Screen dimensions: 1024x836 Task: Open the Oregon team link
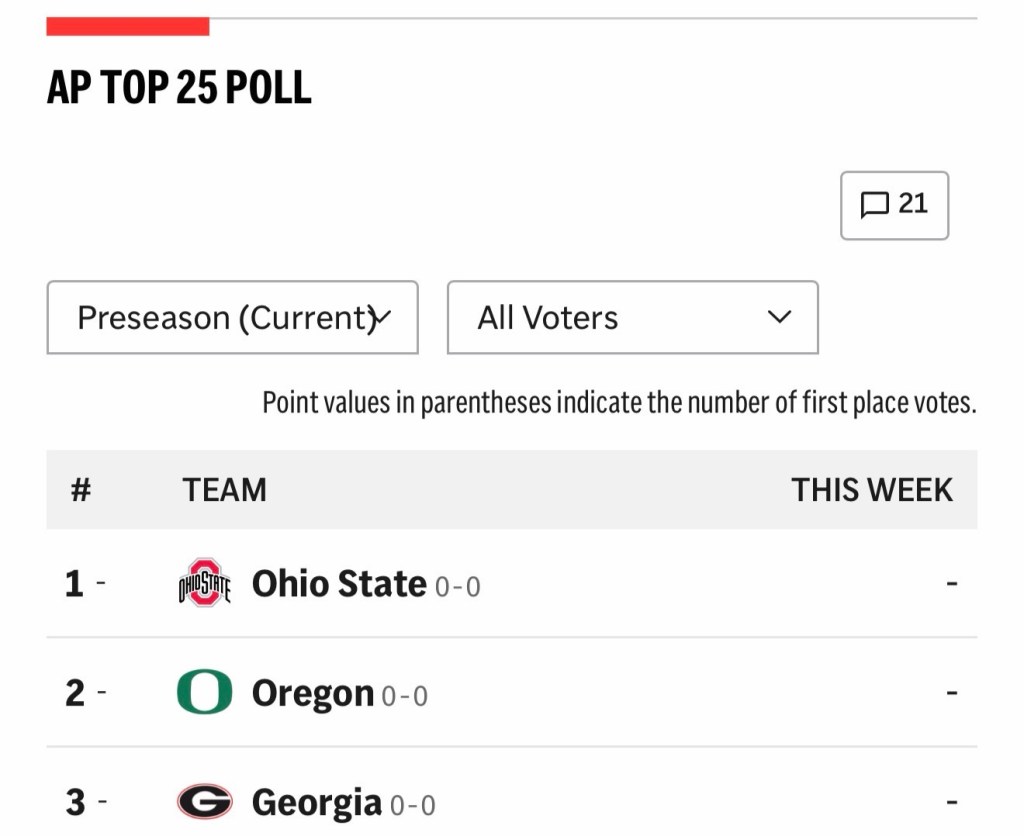(x=313, y=693)
